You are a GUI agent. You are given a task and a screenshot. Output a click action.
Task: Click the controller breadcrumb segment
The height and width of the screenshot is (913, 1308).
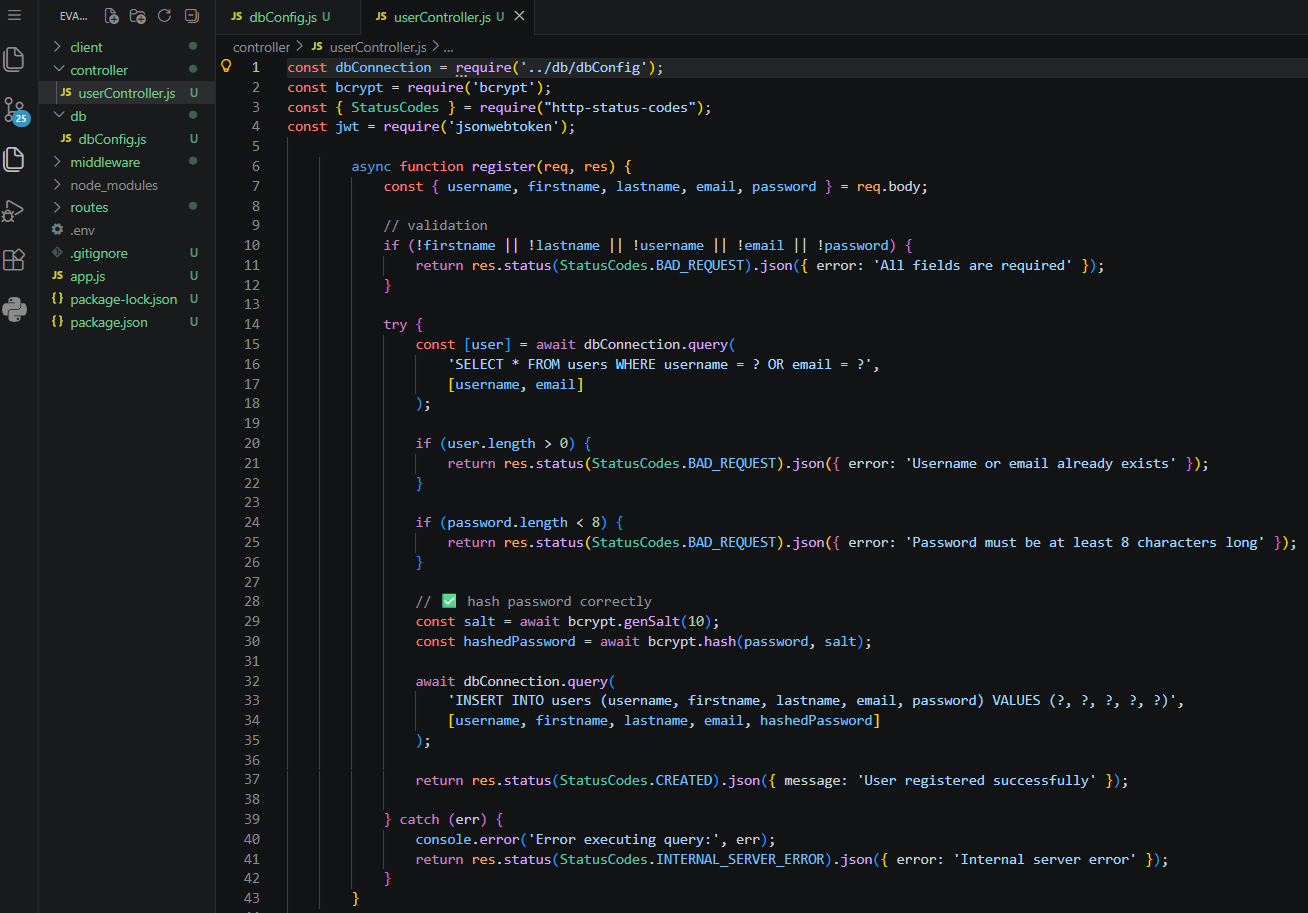261,47
